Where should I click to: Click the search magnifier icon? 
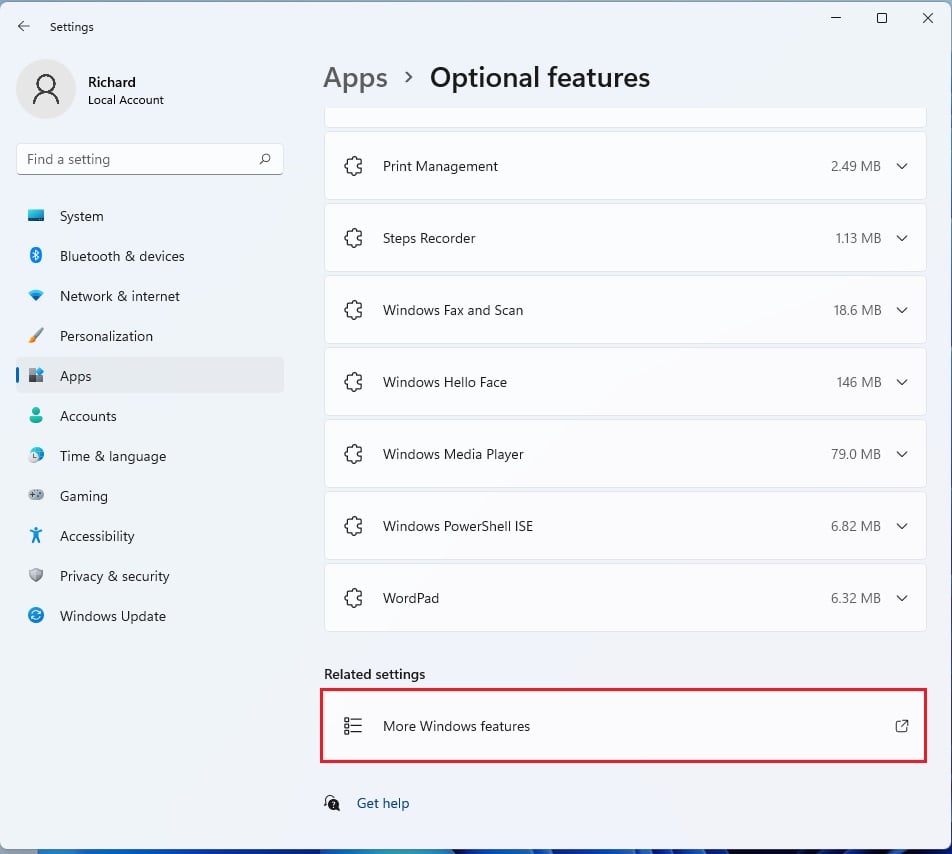tap(265, 159)
